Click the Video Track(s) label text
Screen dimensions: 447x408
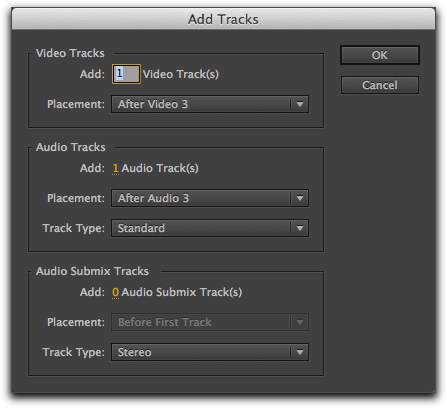[x=181, y=74]
